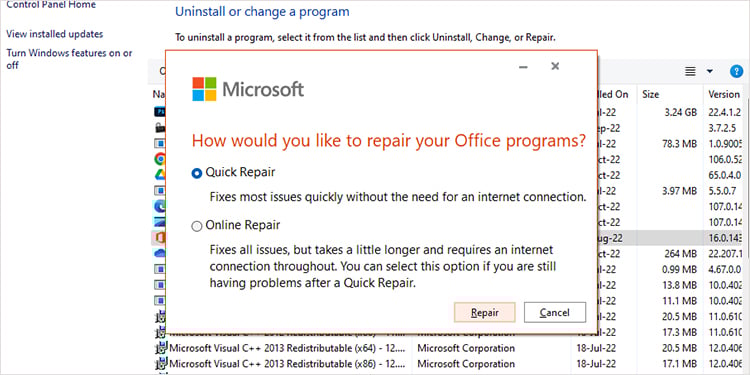Viewport: 750px width, 375px height.
Task: Click the view options list icon
Action: coord(690,71)
